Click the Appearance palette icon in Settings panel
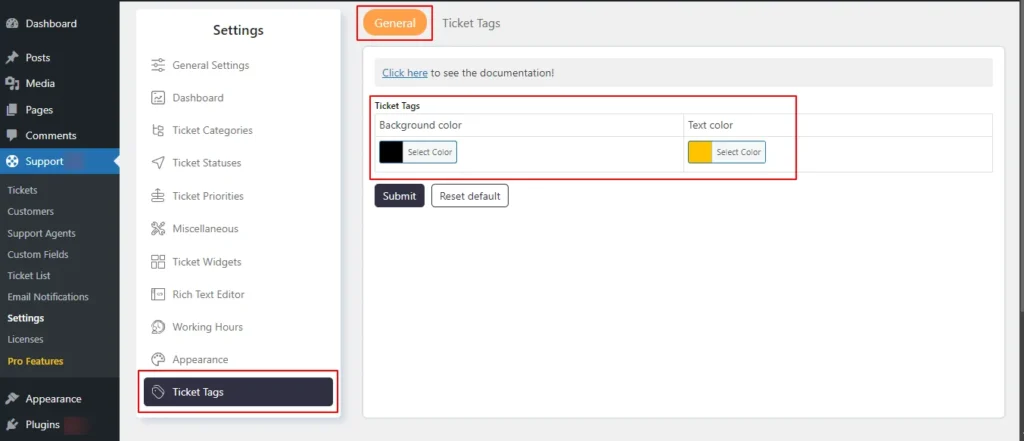This screenshot has width=1024, height=441. coord(157,359)
